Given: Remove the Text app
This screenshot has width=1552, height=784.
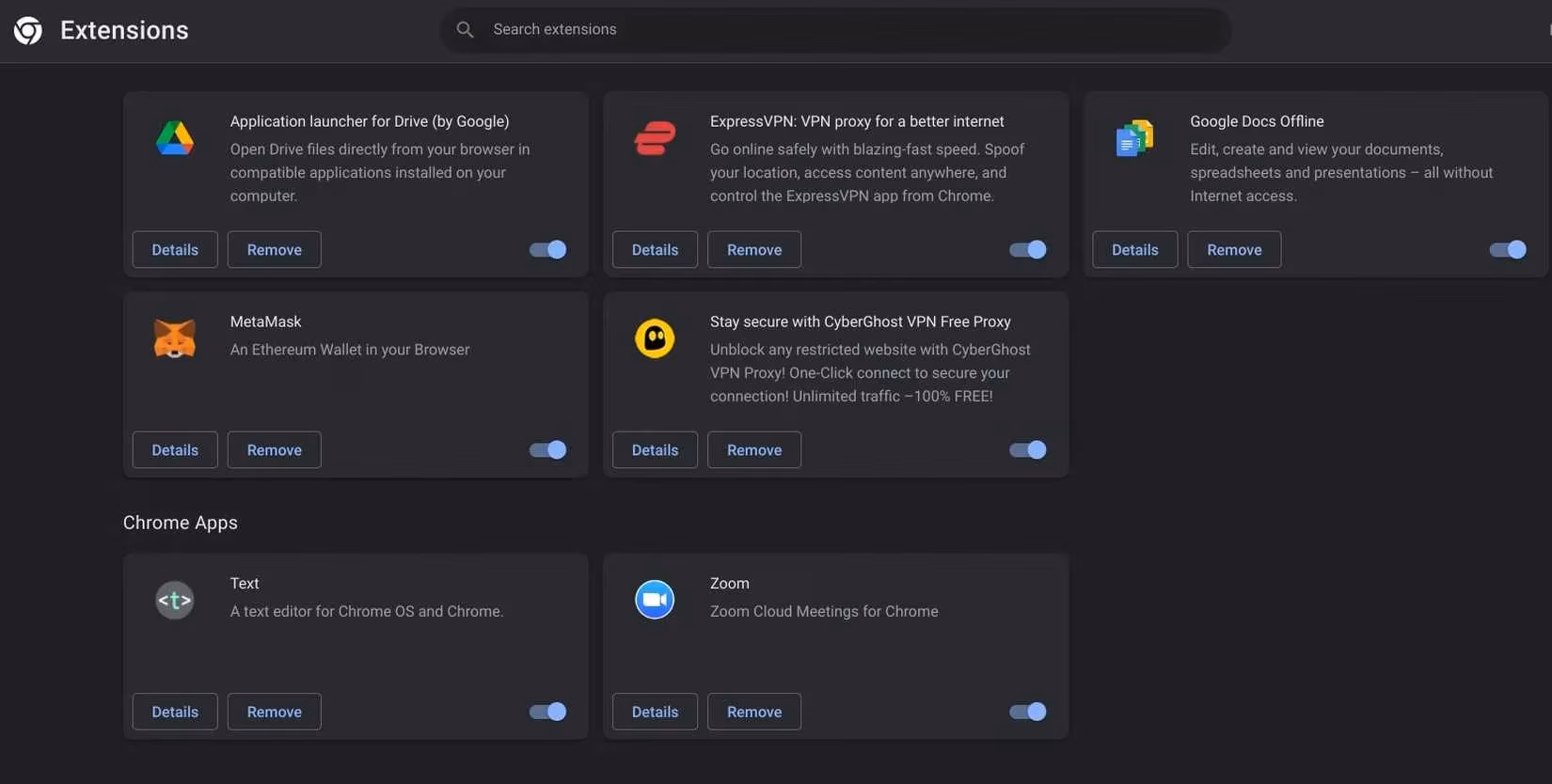Looking at the screenshot, I should click(275, 712).
